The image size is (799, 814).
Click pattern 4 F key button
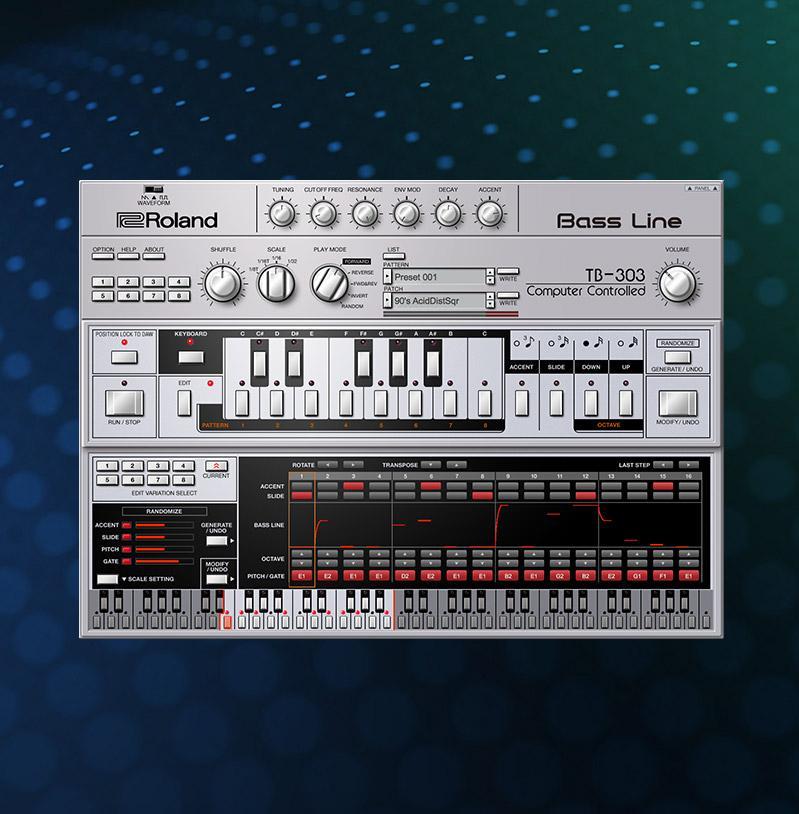pyautogui.click(x=346, y=403)
